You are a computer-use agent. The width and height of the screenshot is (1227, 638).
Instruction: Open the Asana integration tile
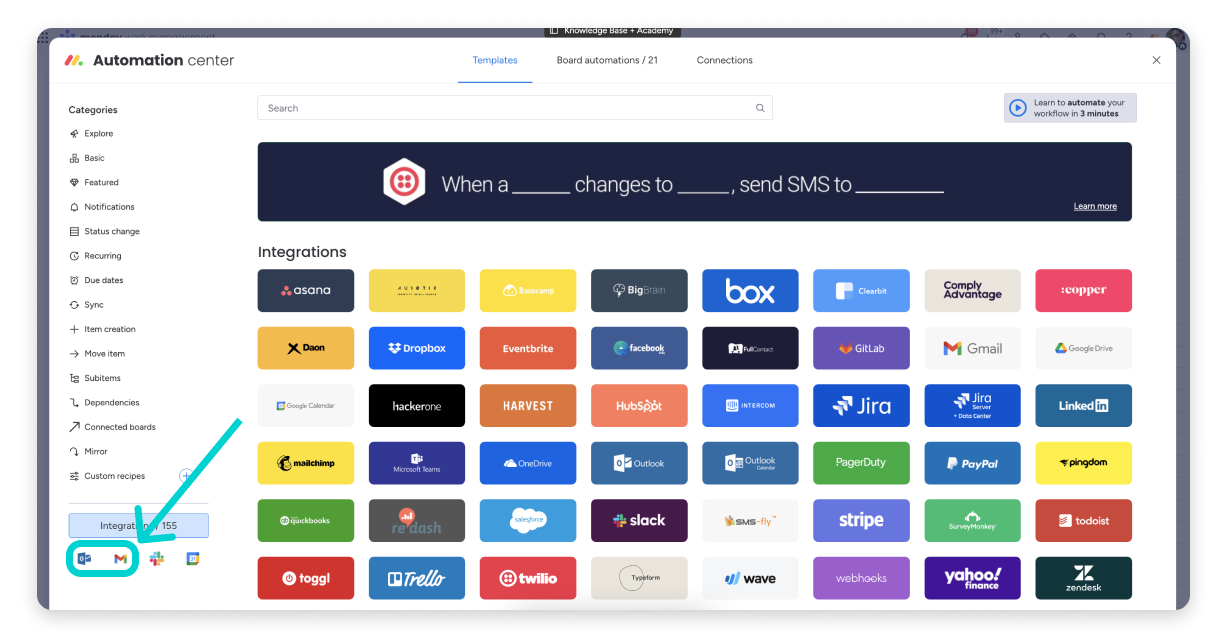[306, 290]
